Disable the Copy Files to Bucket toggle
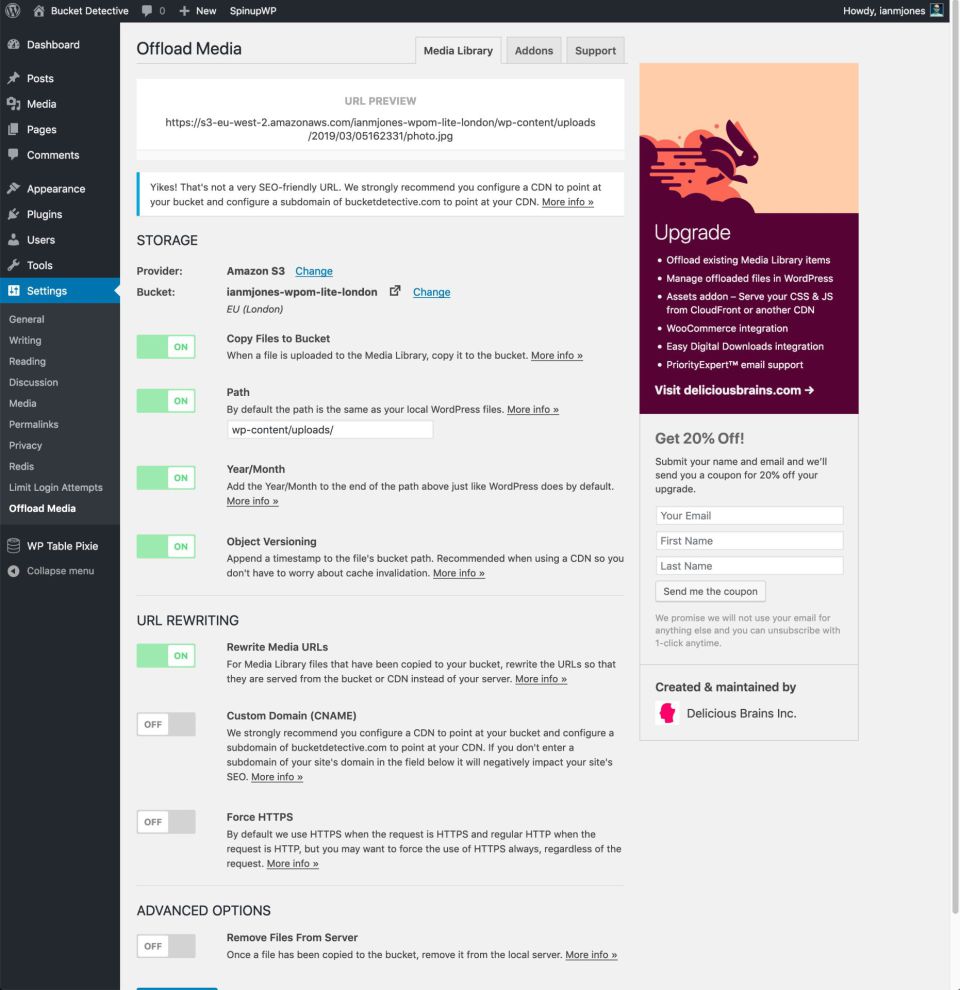 [166, 347]
